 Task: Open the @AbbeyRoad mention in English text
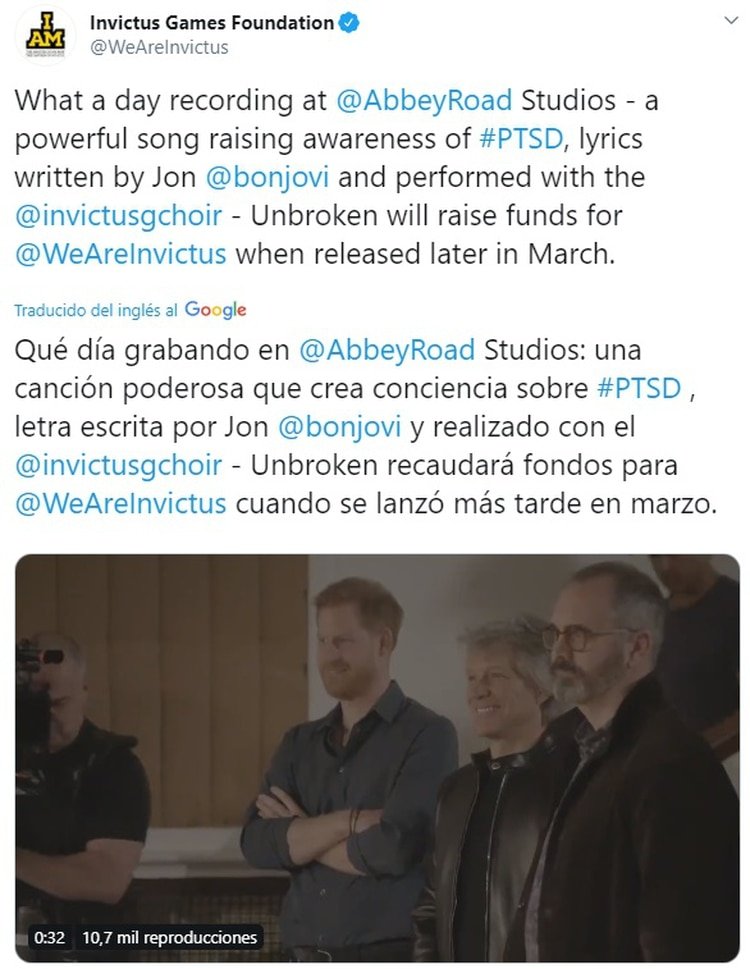(x=424, y=101)
